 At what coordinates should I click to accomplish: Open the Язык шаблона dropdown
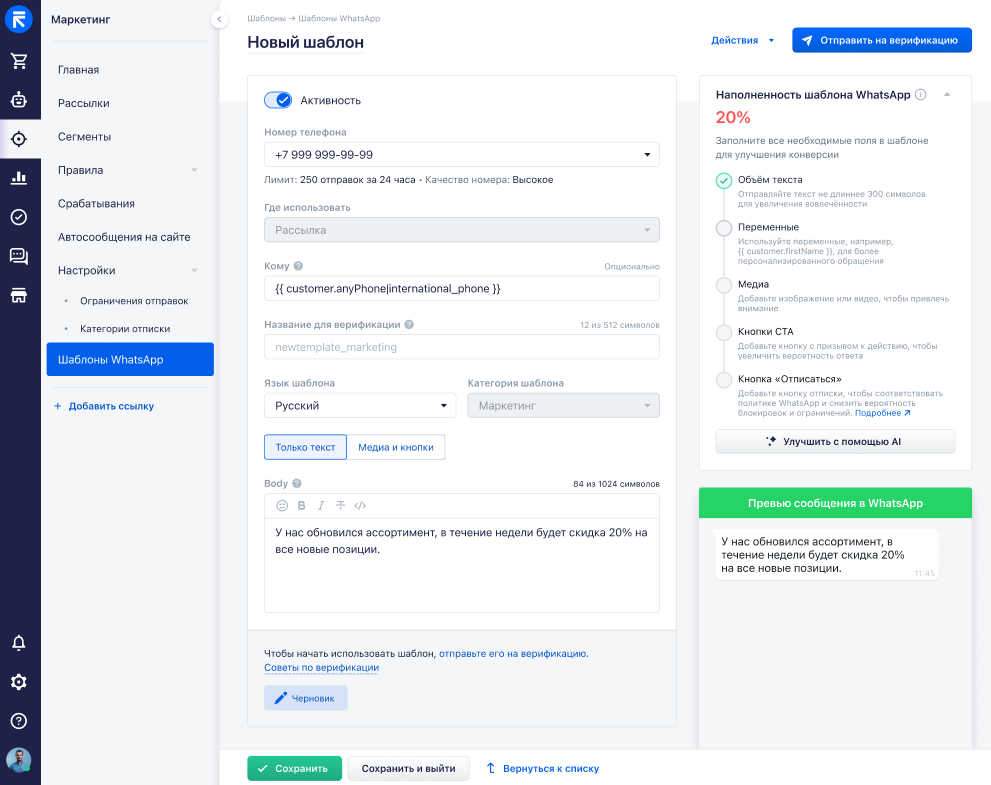(359, 406)
